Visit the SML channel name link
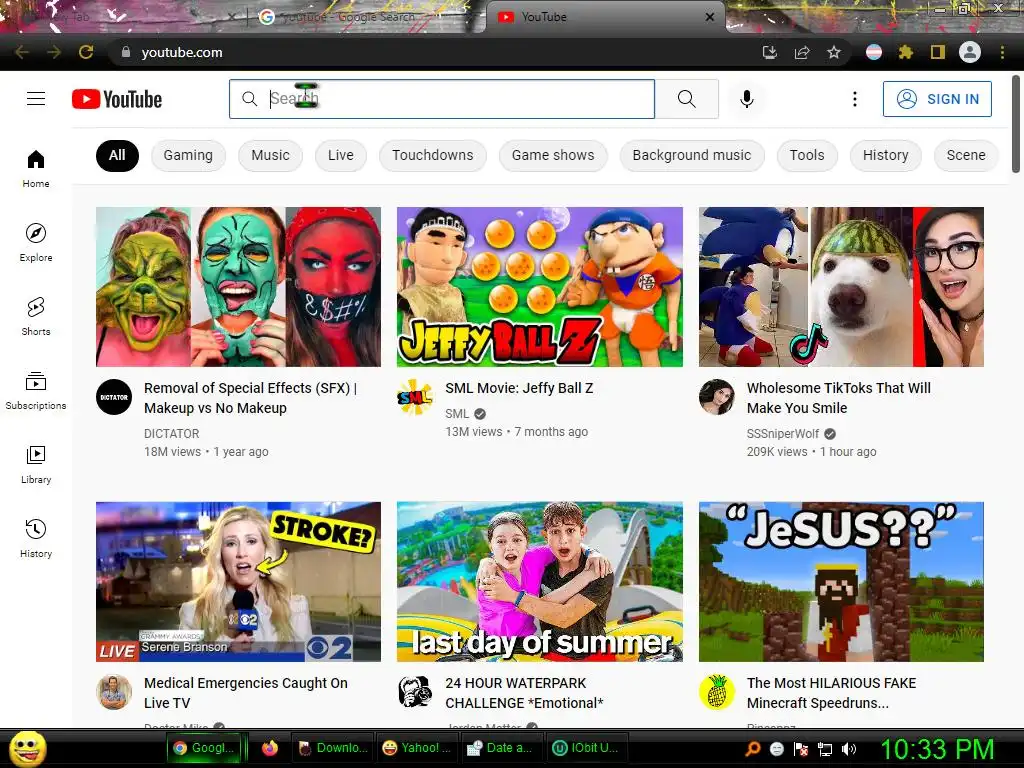The image size is (1024, 768). tap(457, 413)
